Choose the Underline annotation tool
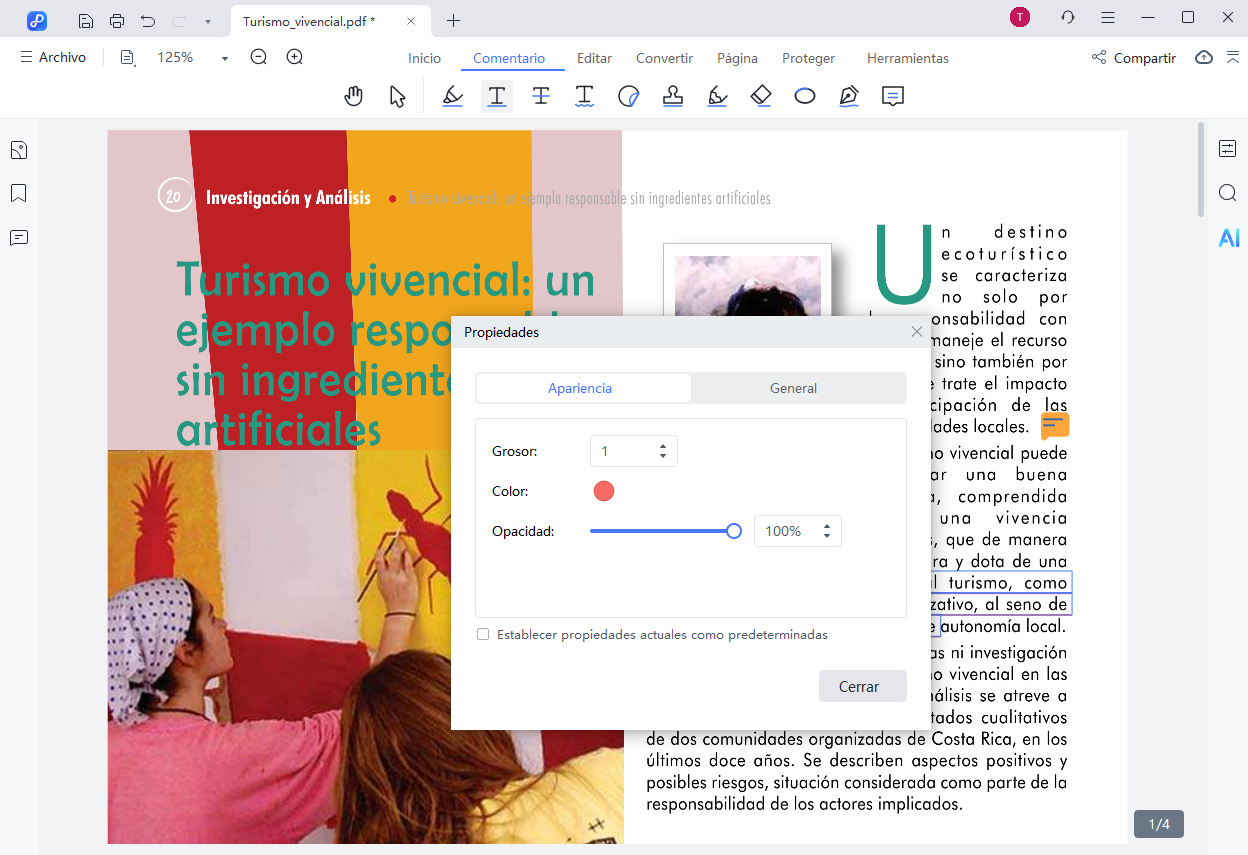Image resolution: width=1248 pixels, height=855 pixels. [x=585, y=95]
